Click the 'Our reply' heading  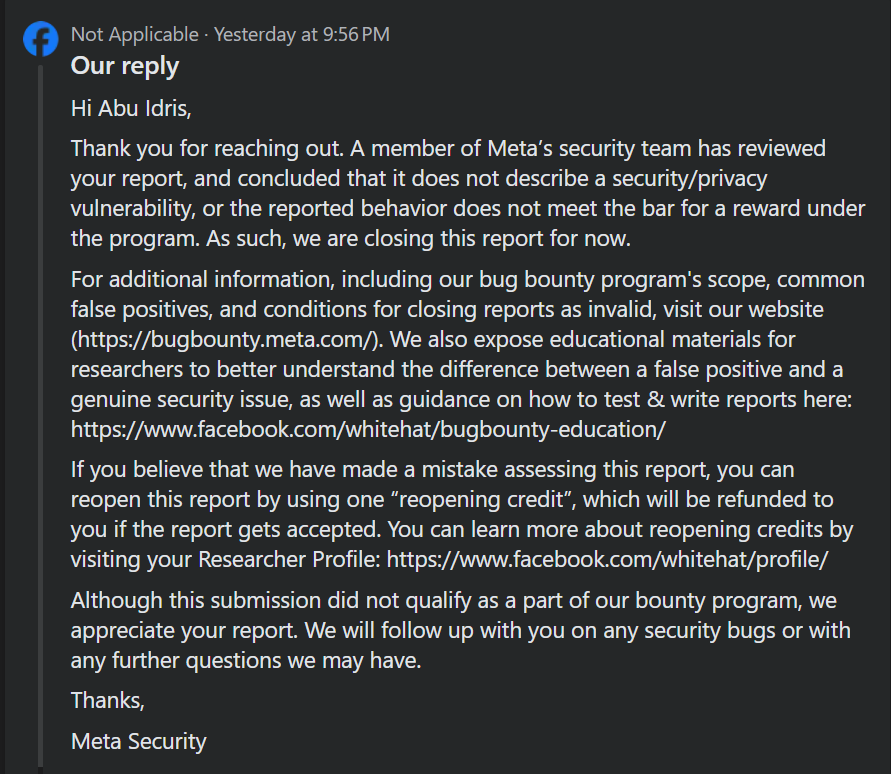click(125, 66)
